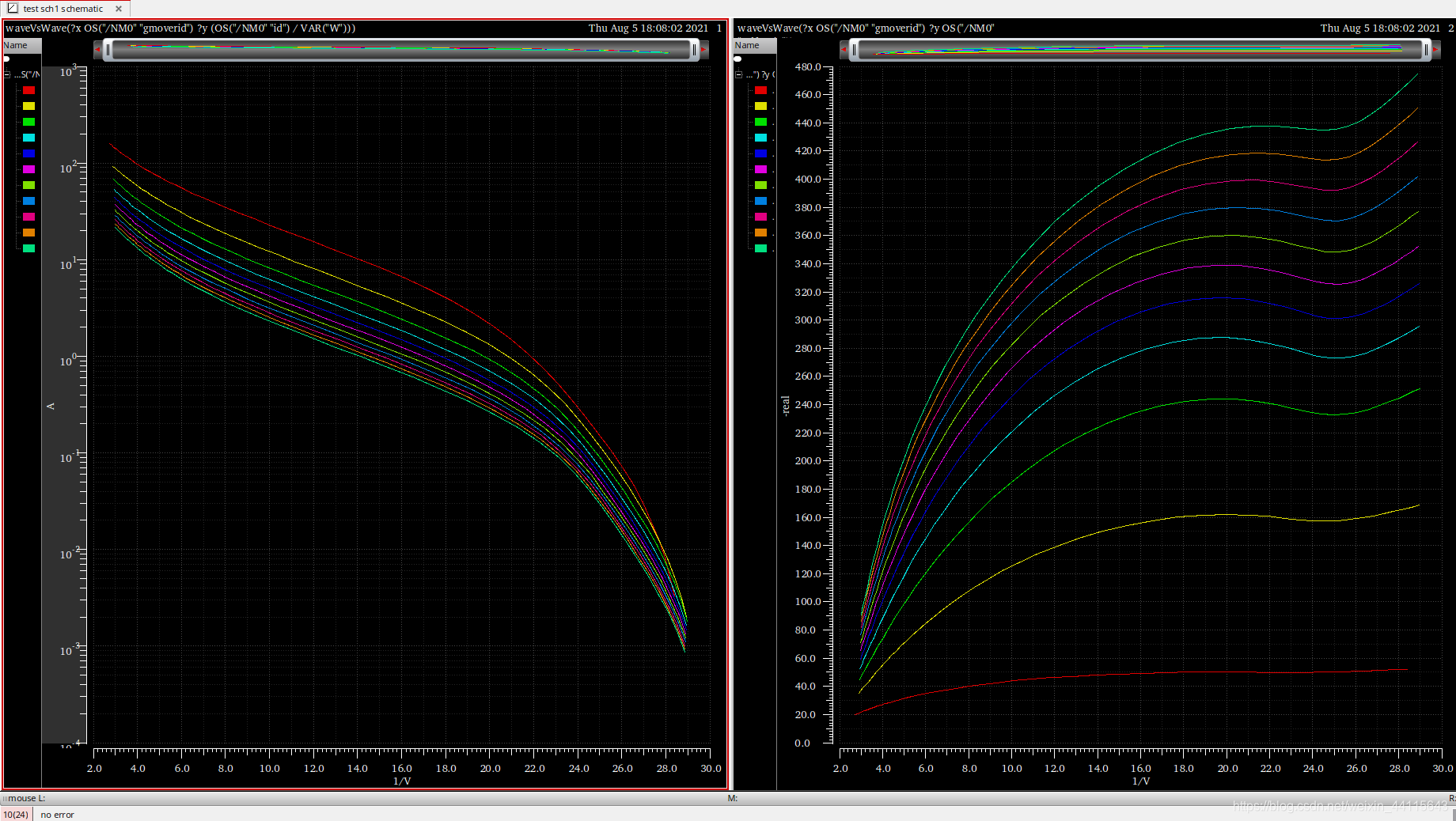Select magenta trace swatch in left legend
The image size is (1456, 821).
click(28, 169)
